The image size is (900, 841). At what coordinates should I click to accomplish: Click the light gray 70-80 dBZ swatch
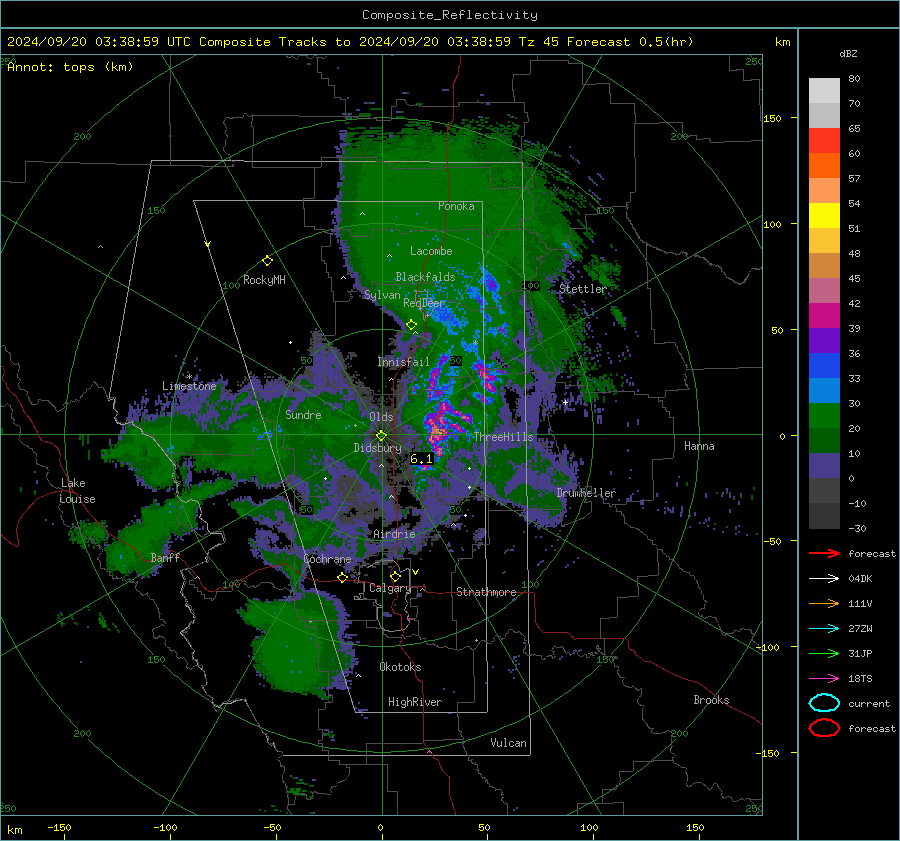pyautogui.click(x=824, y=91)
